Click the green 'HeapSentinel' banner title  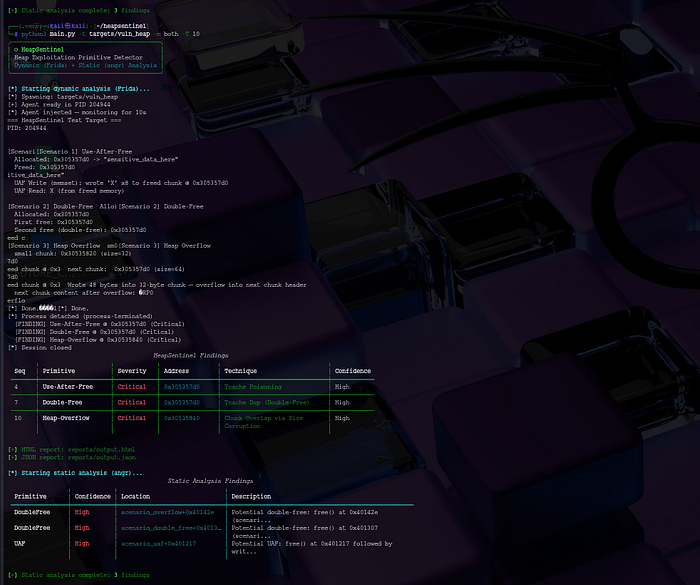[x=42, y=50]
